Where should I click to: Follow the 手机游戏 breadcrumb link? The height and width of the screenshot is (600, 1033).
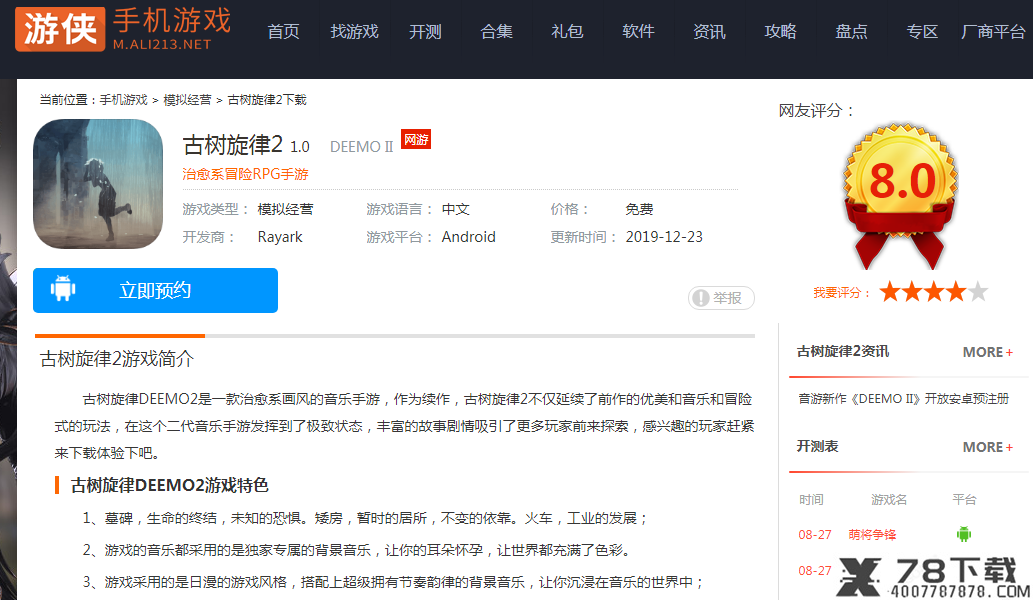[124, 100]
